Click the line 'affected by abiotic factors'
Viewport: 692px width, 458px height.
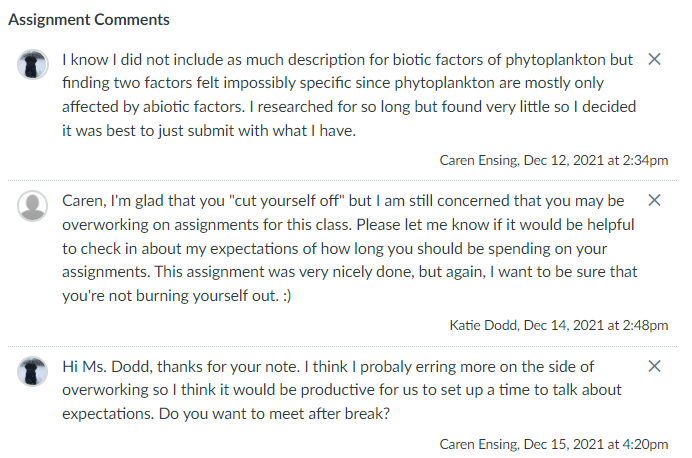point(349,107)
